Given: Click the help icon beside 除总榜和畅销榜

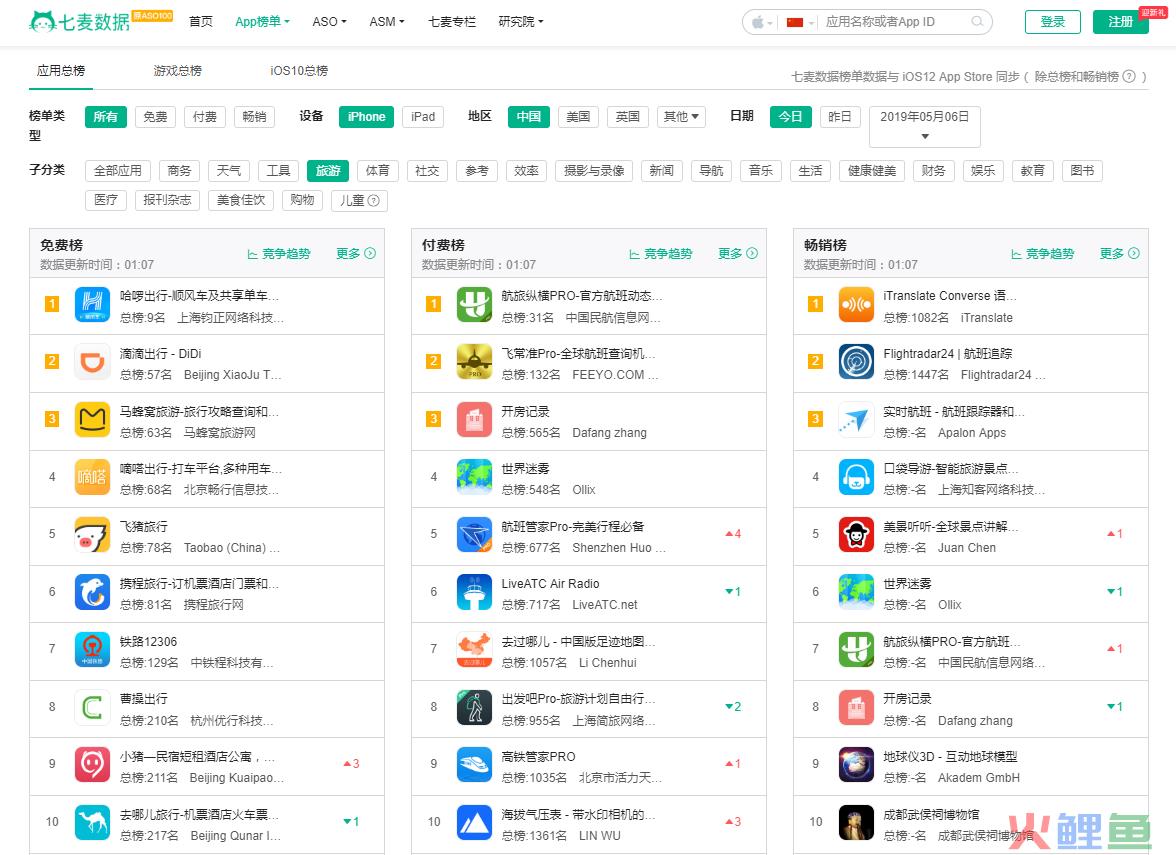Looking at the screenshot, I should (x=1128, y=76).
